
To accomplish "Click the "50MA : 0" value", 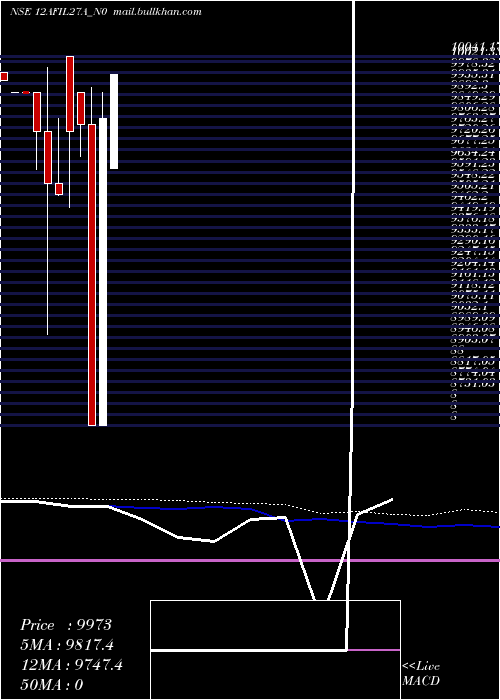I will pos(52,684).
